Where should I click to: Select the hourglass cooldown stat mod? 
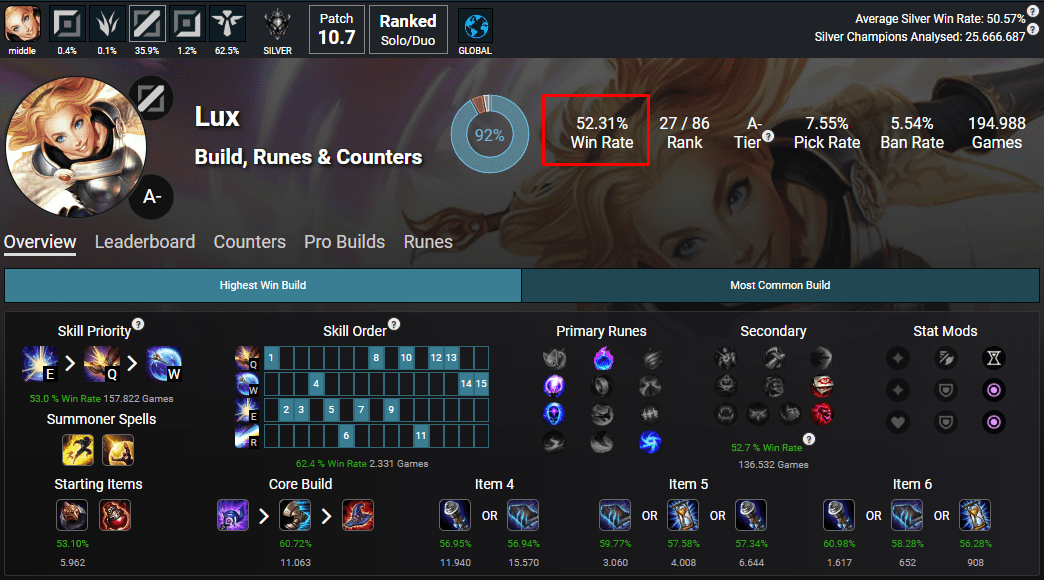click(x=993, y=358)
